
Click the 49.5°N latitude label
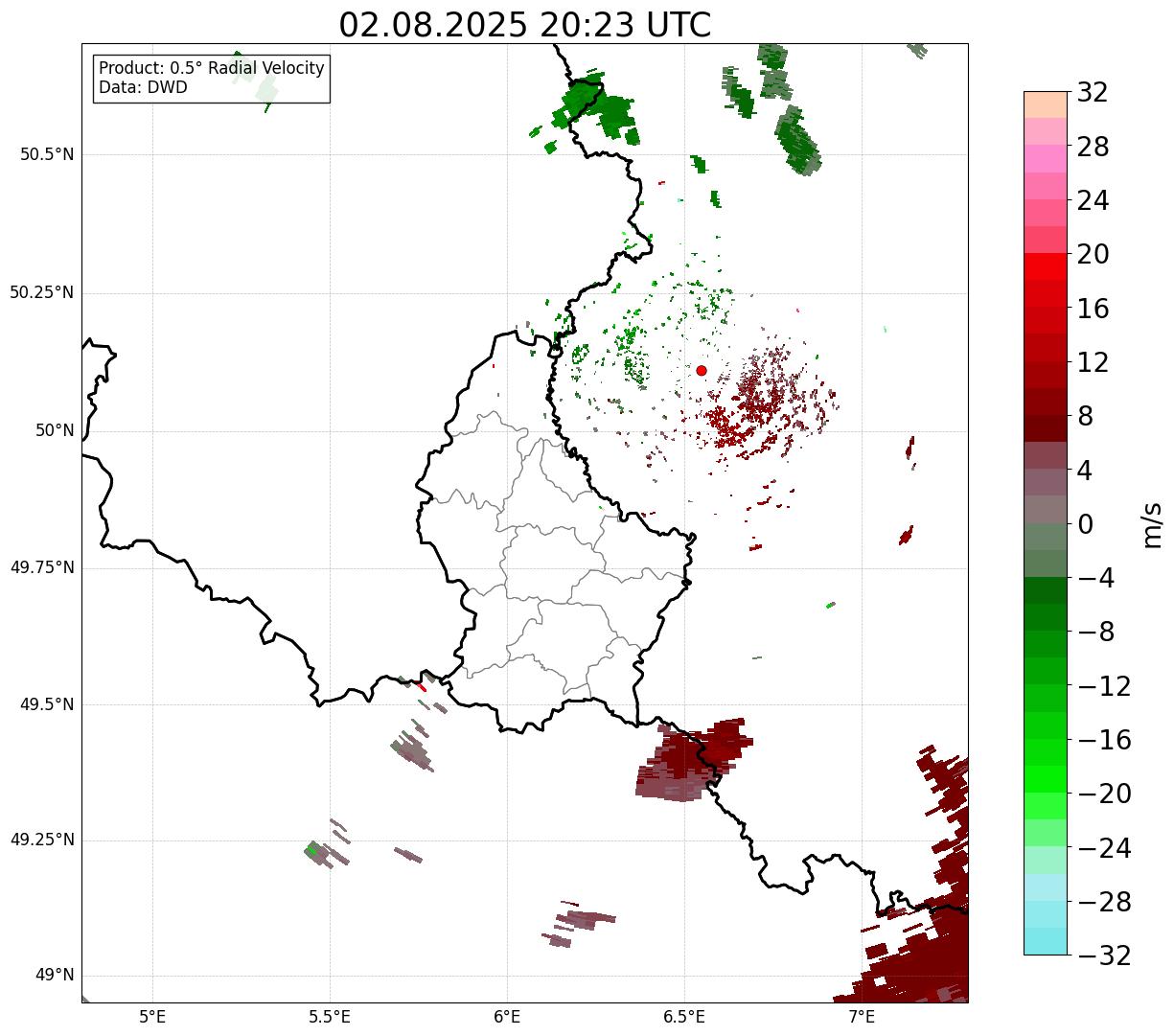[x=47, y=704]
